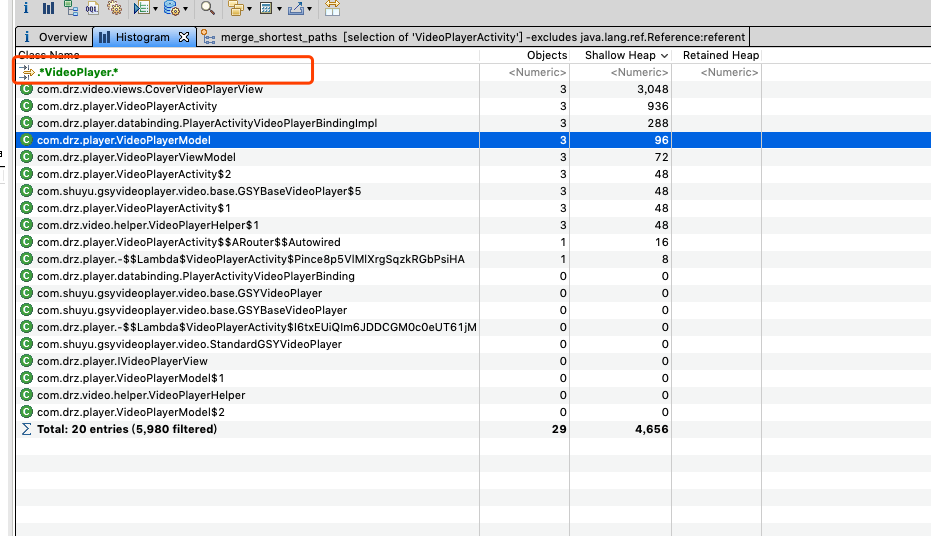Switch to the merge_shortest_paths tab
Image resolution: width=931 pixels, height=536 pixels.
tap(473, 37)
